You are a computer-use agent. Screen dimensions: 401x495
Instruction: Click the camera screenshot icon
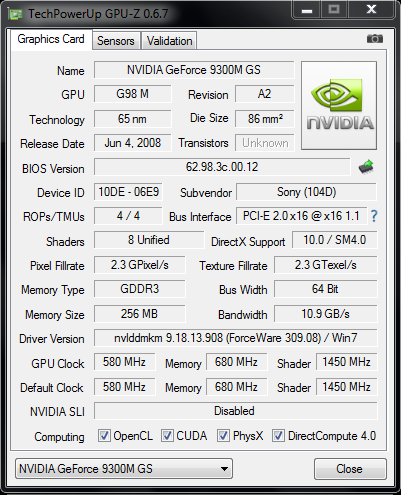click(x=375, y=39)
